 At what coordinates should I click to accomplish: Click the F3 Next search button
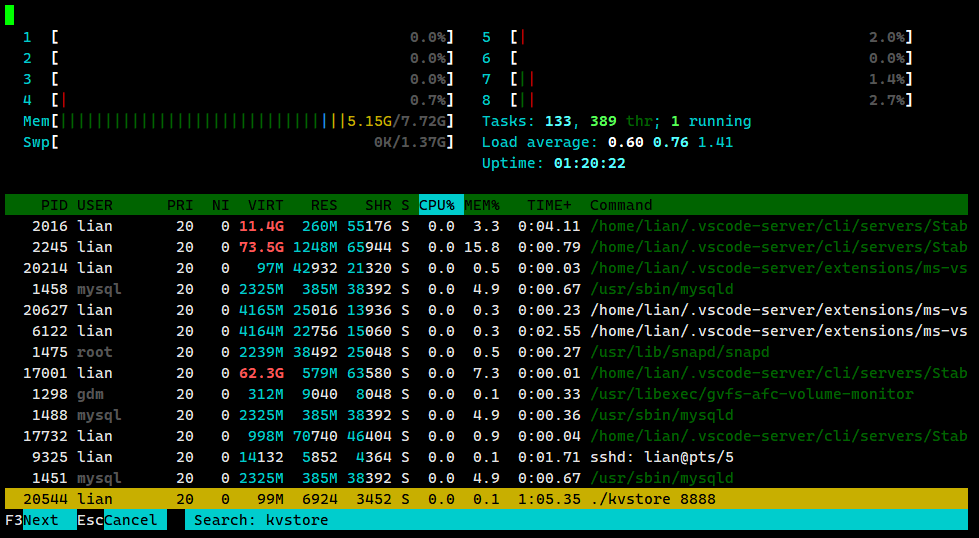pyautogui.click(x=40, y=520)
